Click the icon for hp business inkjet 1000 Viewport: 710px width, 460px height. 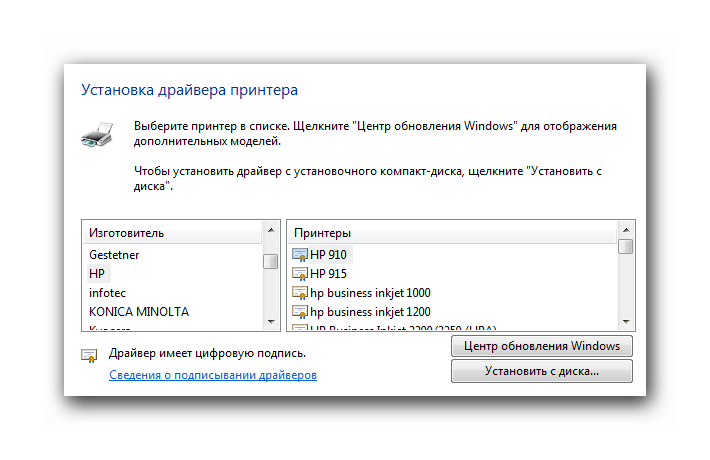(x=300, y=293)
